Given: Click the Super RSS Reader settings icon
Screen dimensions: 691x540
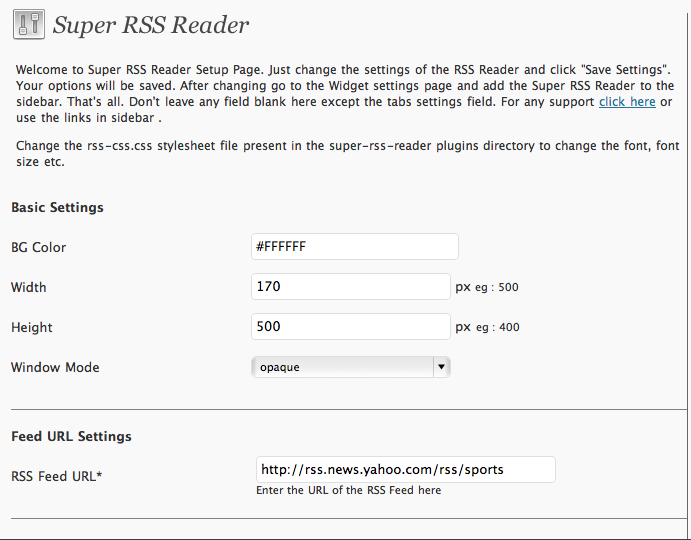Looking at the screenshot, I should pos(29,25).
